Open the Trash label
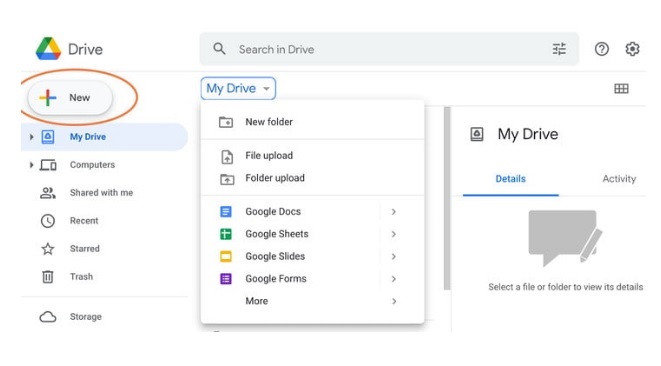 click(81, 277)
